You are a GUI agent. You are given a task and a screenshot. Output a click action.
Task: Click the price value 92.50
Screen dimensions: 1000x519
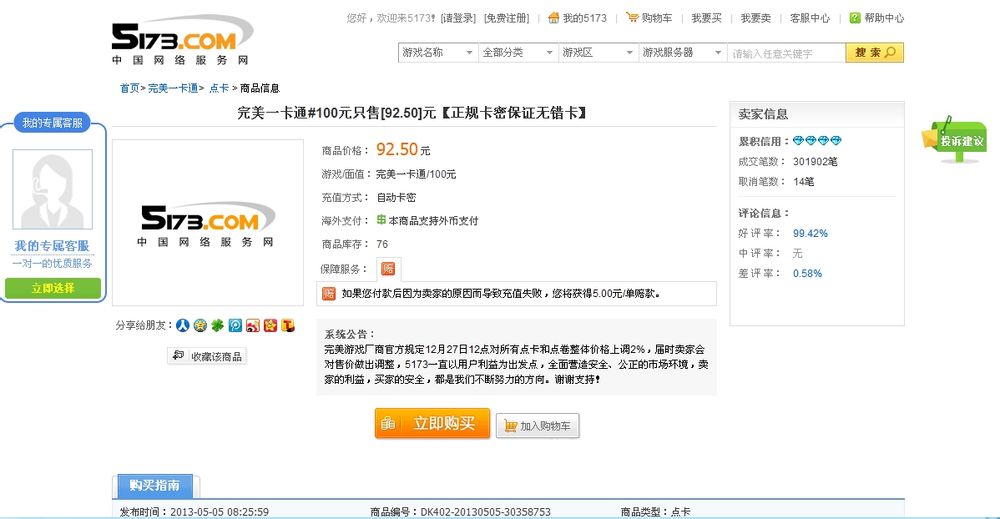[x=397, y=149]
